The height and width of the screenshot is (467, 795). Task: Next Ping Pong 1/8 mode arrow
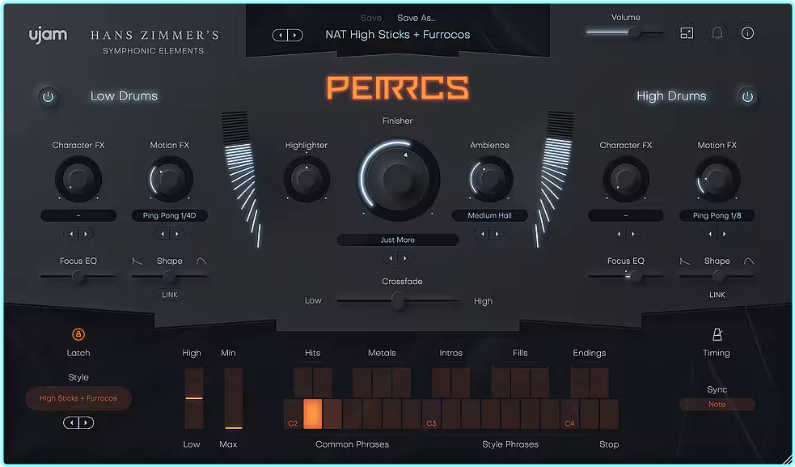coord(725,234)
